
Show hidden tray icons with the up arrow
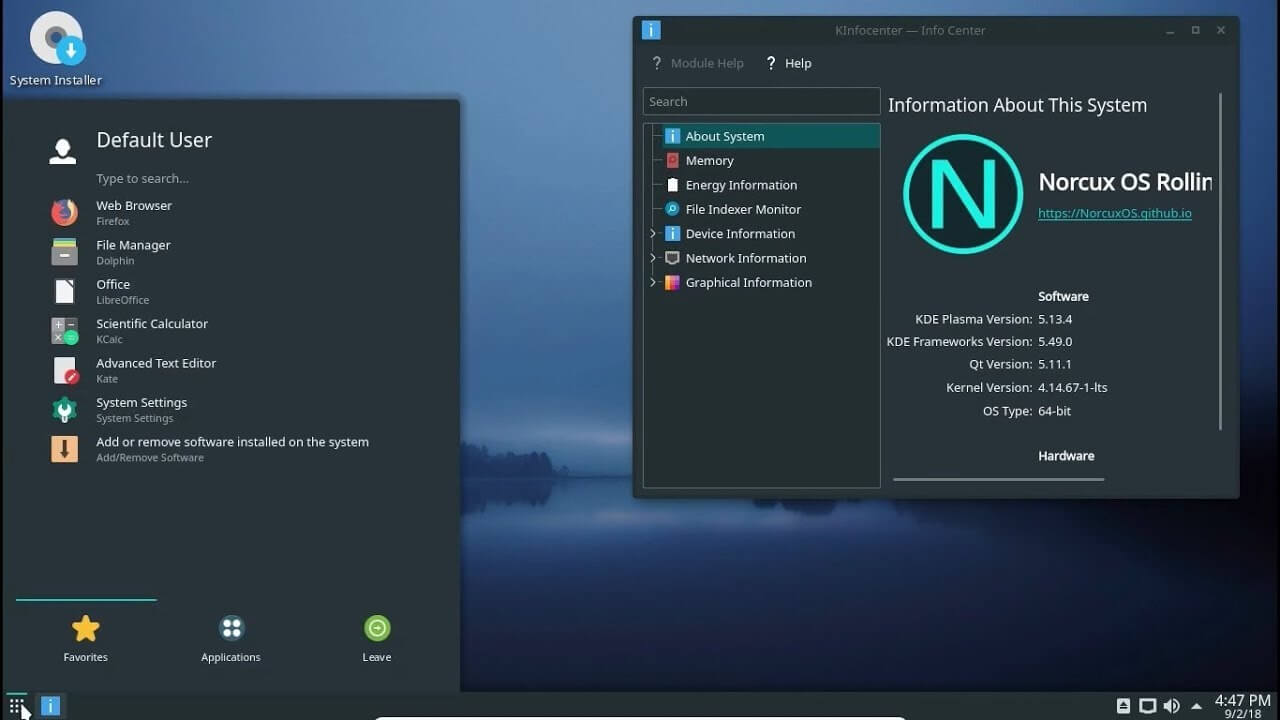1196,706
